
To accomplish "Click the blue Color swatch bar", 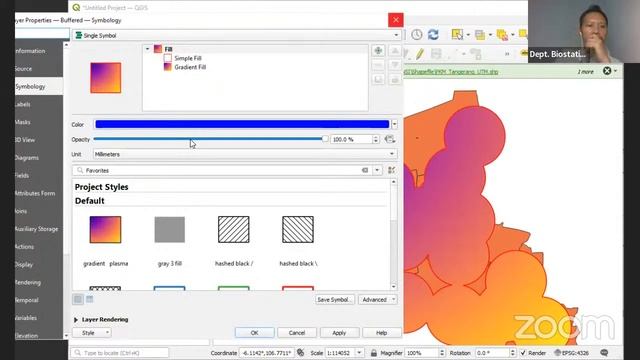I will tap(242, 124).
